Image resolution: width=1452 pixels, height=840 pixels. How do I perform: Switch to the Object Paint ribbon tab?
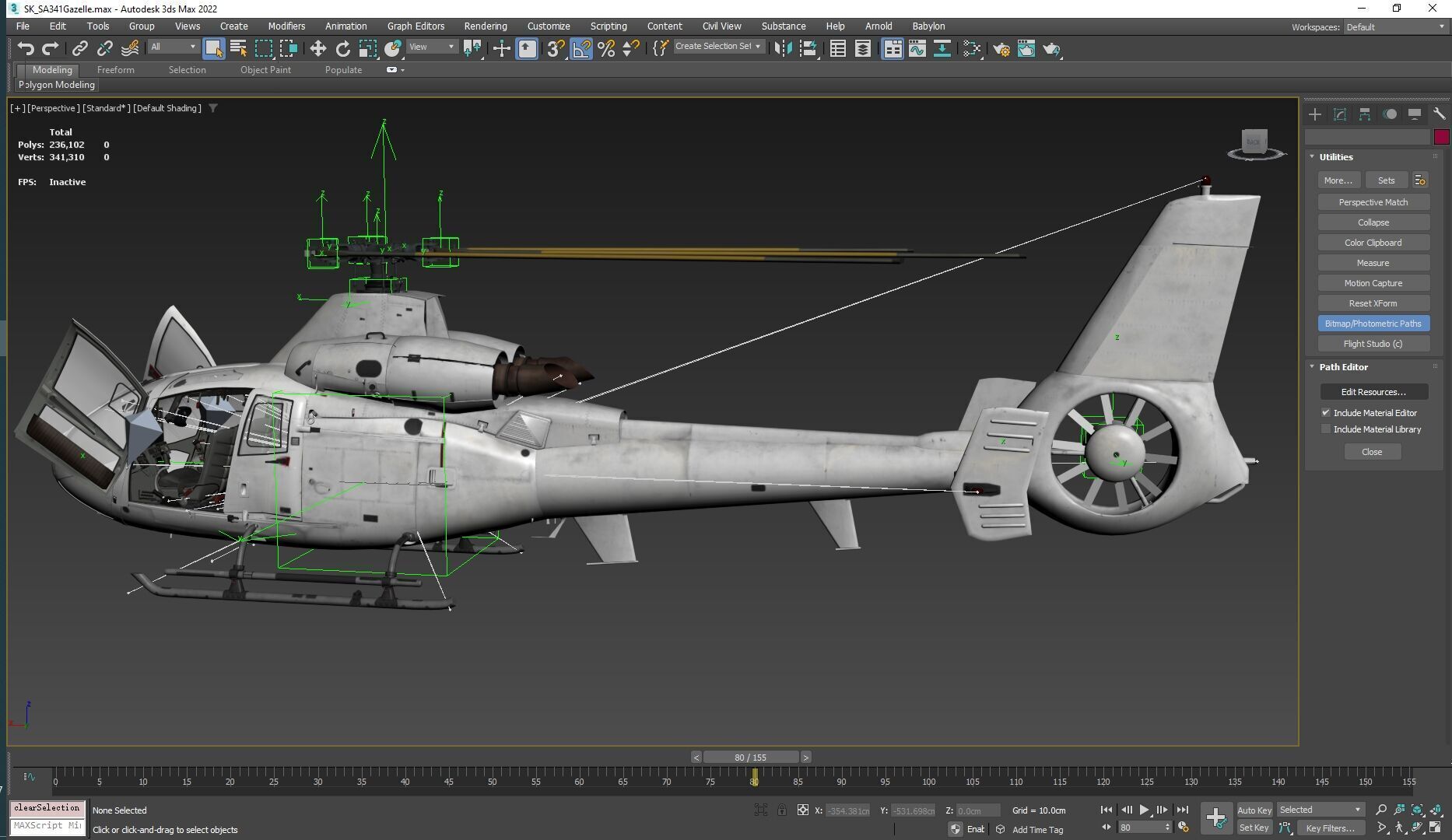[265, 70]
